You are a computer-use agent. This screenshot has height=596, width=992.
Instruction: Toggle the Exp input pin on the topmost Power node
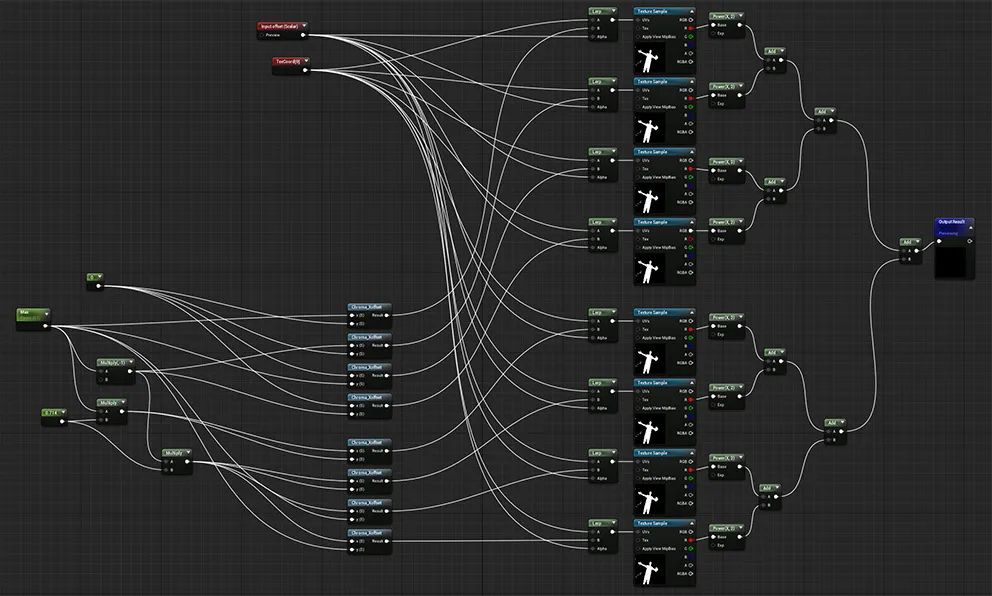(713, 34)
